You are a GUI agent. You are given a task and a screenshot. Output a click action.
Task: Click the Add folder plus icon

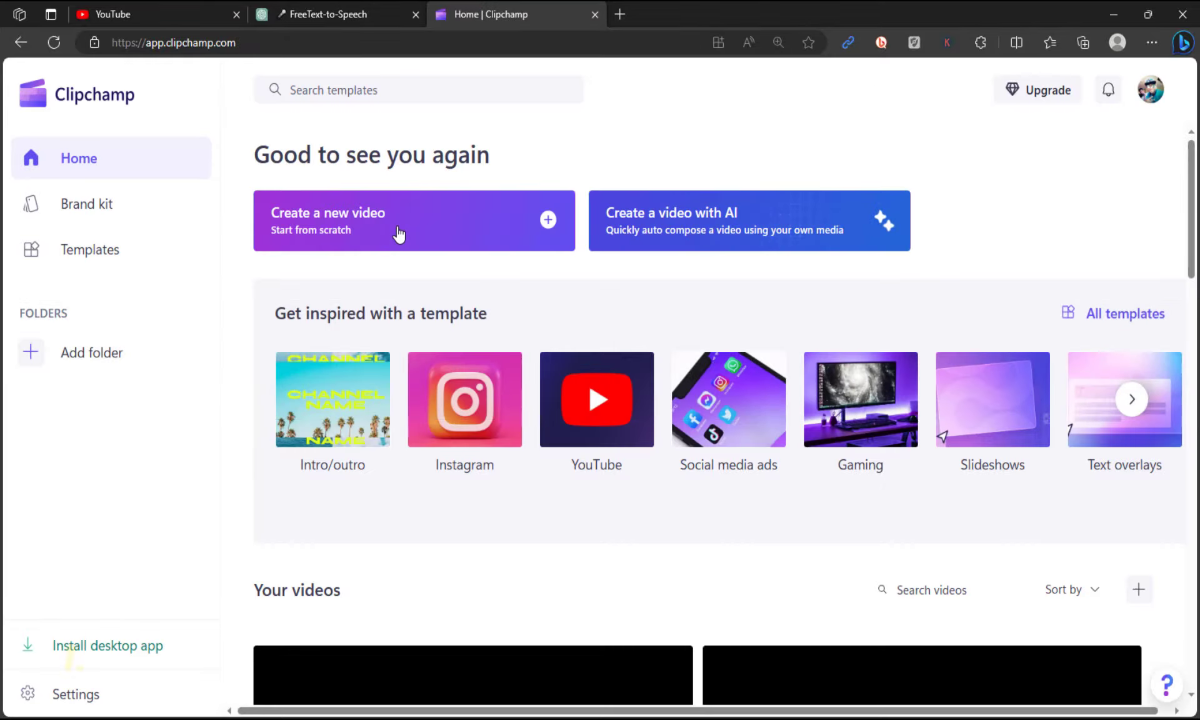pyautogui.click(x=31, y=352)
